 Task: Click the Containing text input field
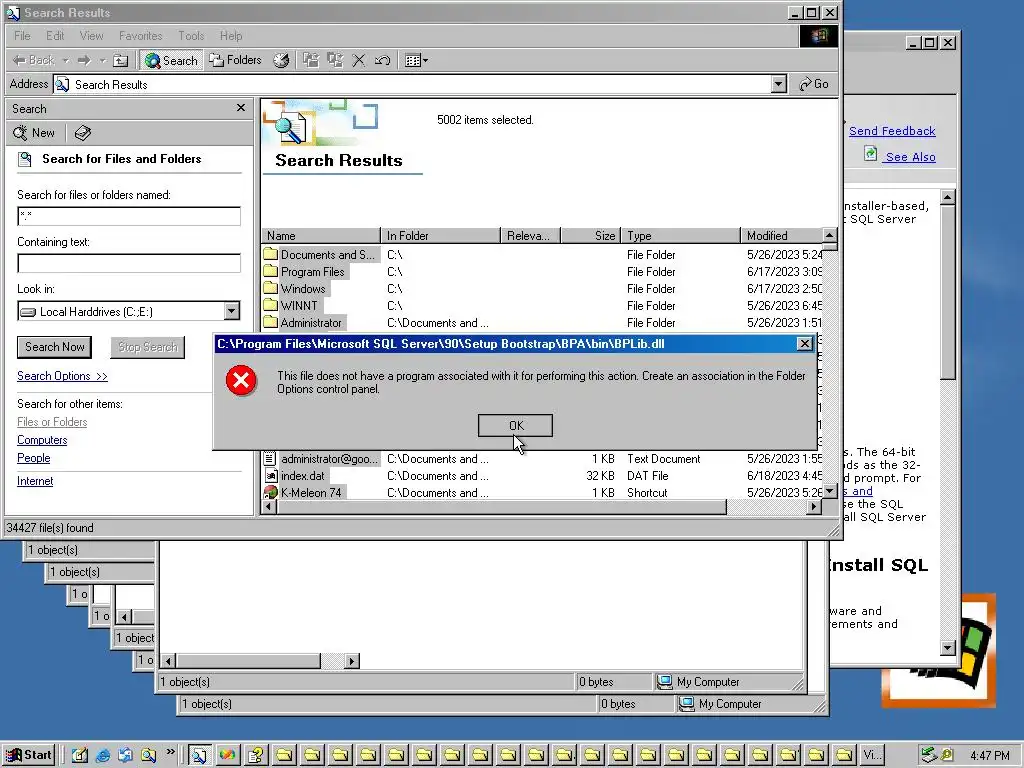point(129,263)
